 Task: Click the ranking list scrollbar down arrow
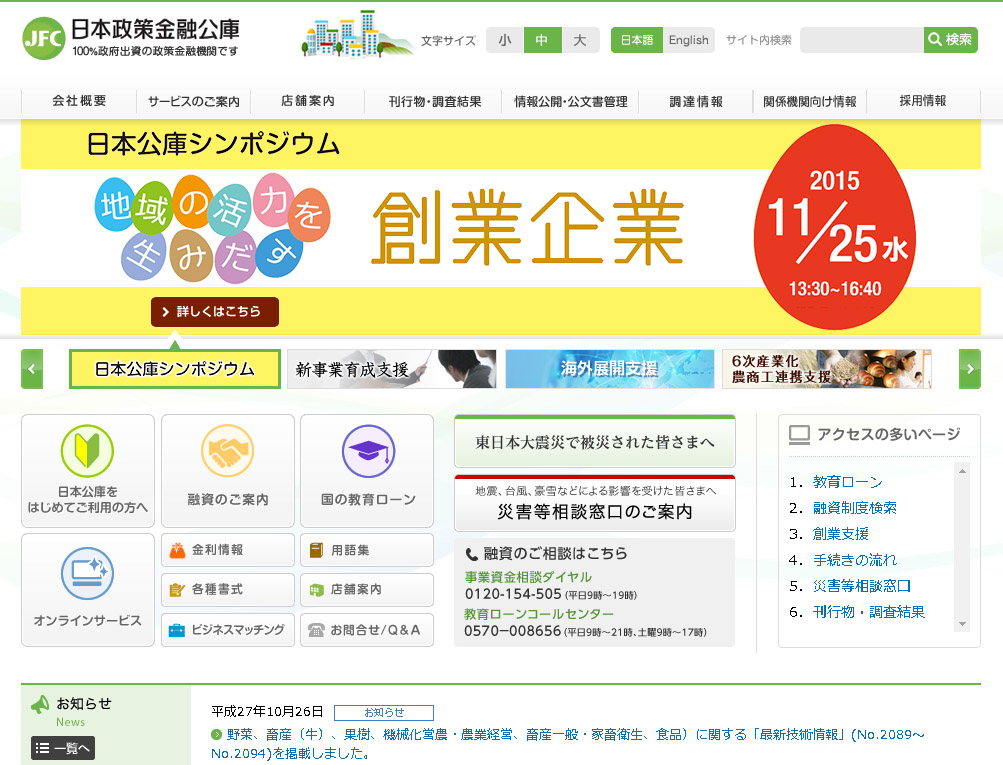click(x=962, y=624)
